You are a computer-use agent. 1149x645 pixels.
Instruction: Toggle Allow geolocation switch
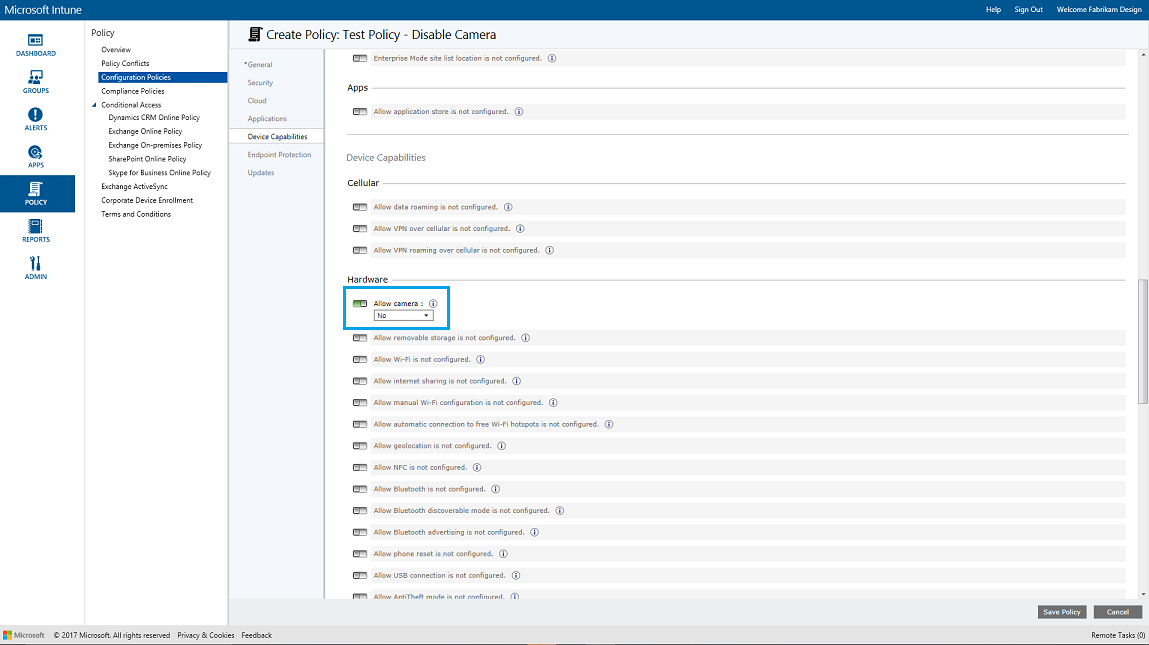pyautogui.click(x=360, y=446)
